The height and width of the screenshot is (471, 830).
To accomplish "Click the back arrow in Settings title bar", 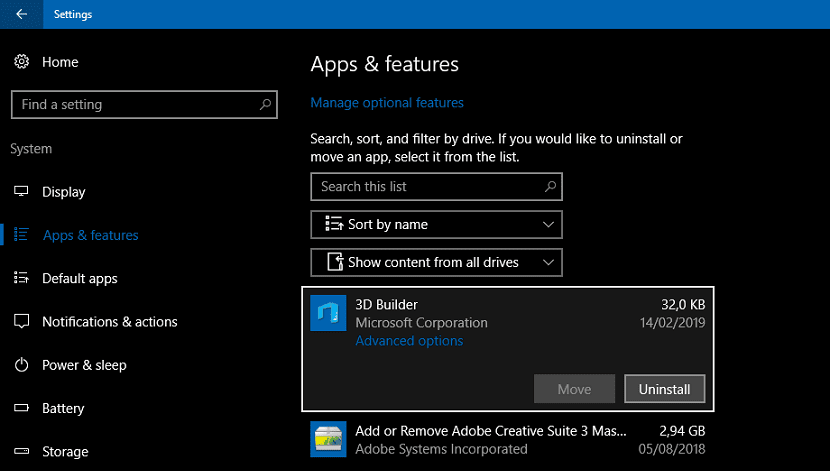I will pos(21,14).
